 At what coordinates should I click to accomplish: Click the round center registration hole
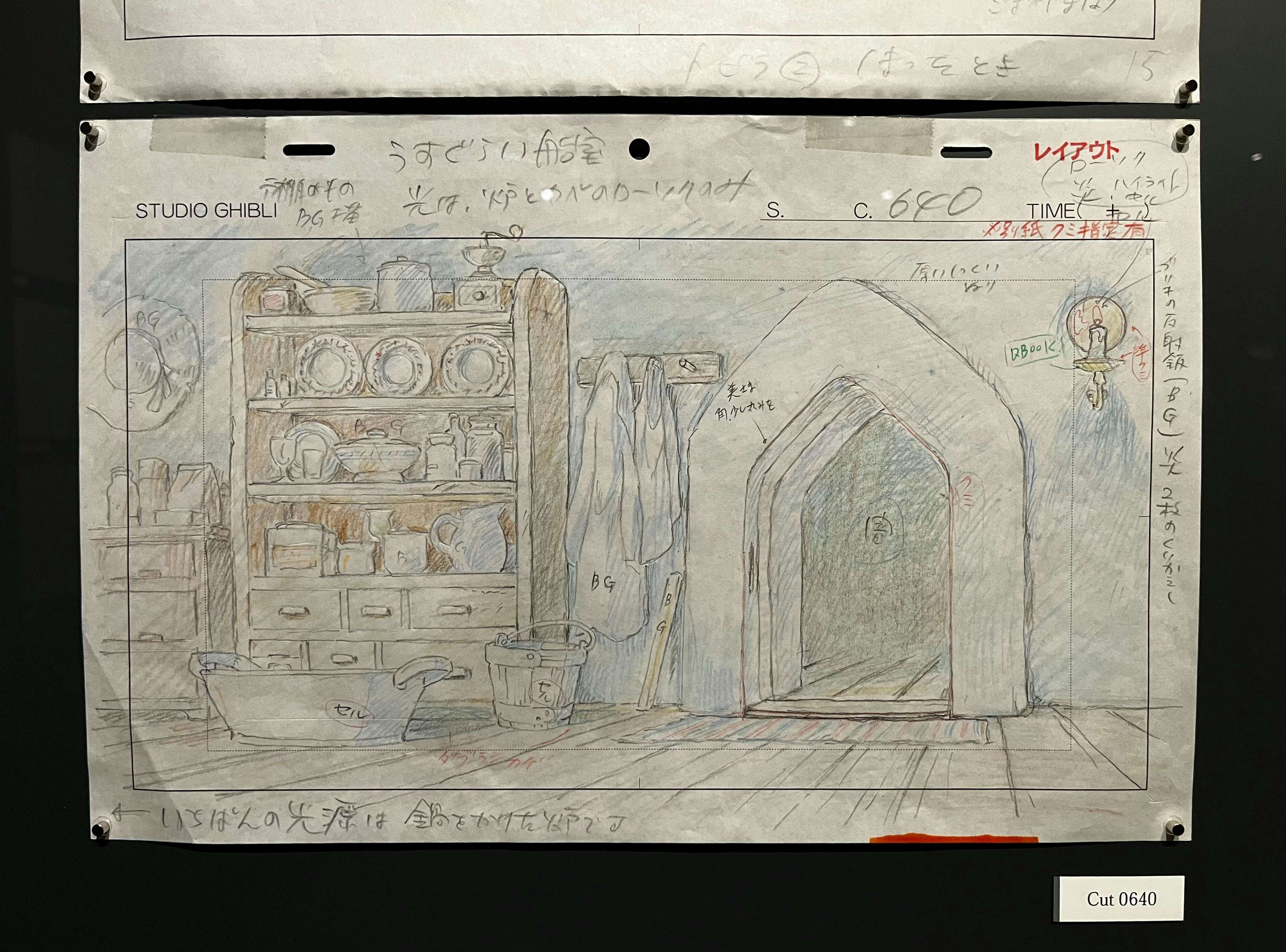[x=639, y=149]
